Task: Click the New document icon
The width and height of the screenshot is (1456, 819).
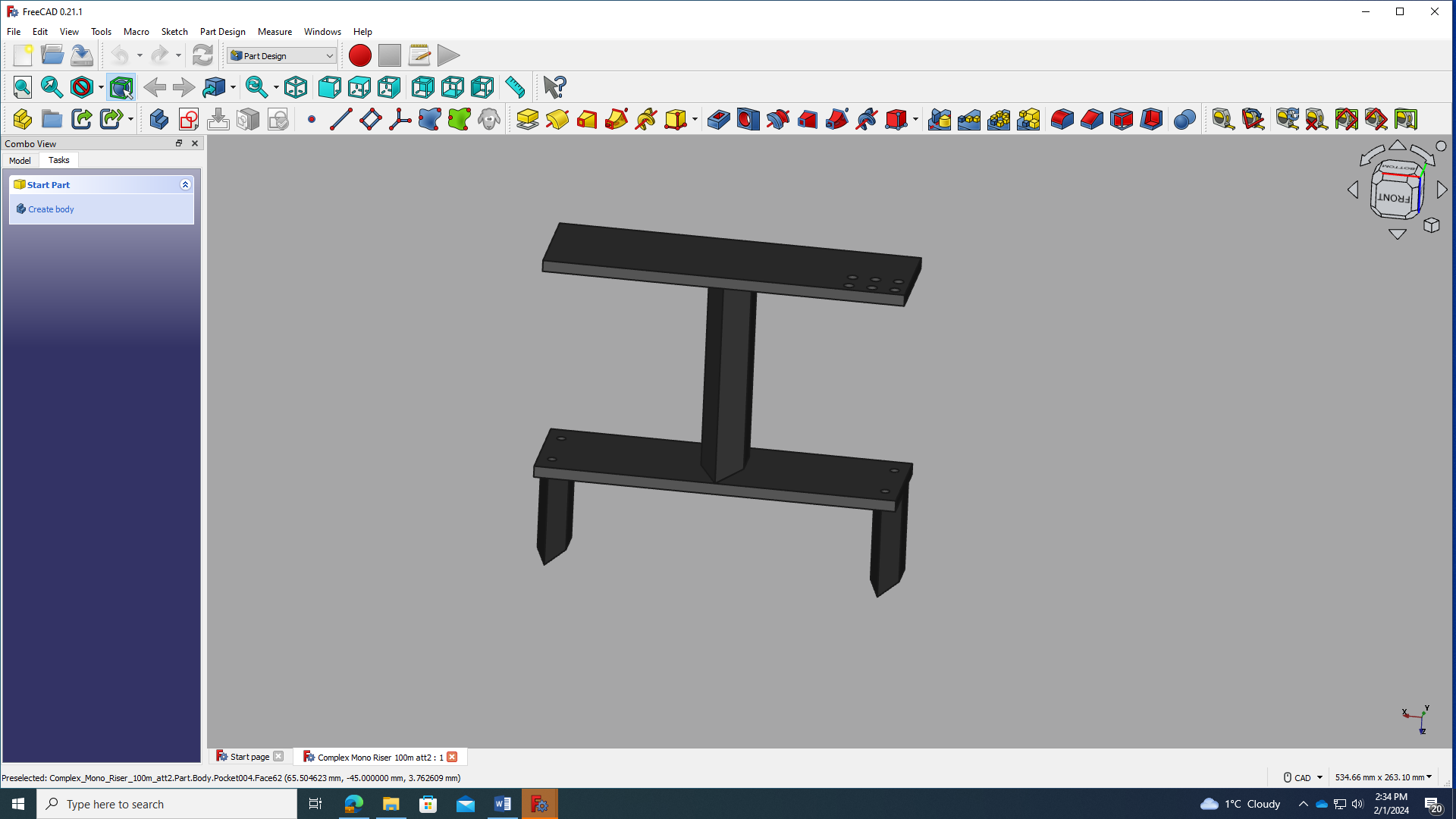Action: coord(23,55)
